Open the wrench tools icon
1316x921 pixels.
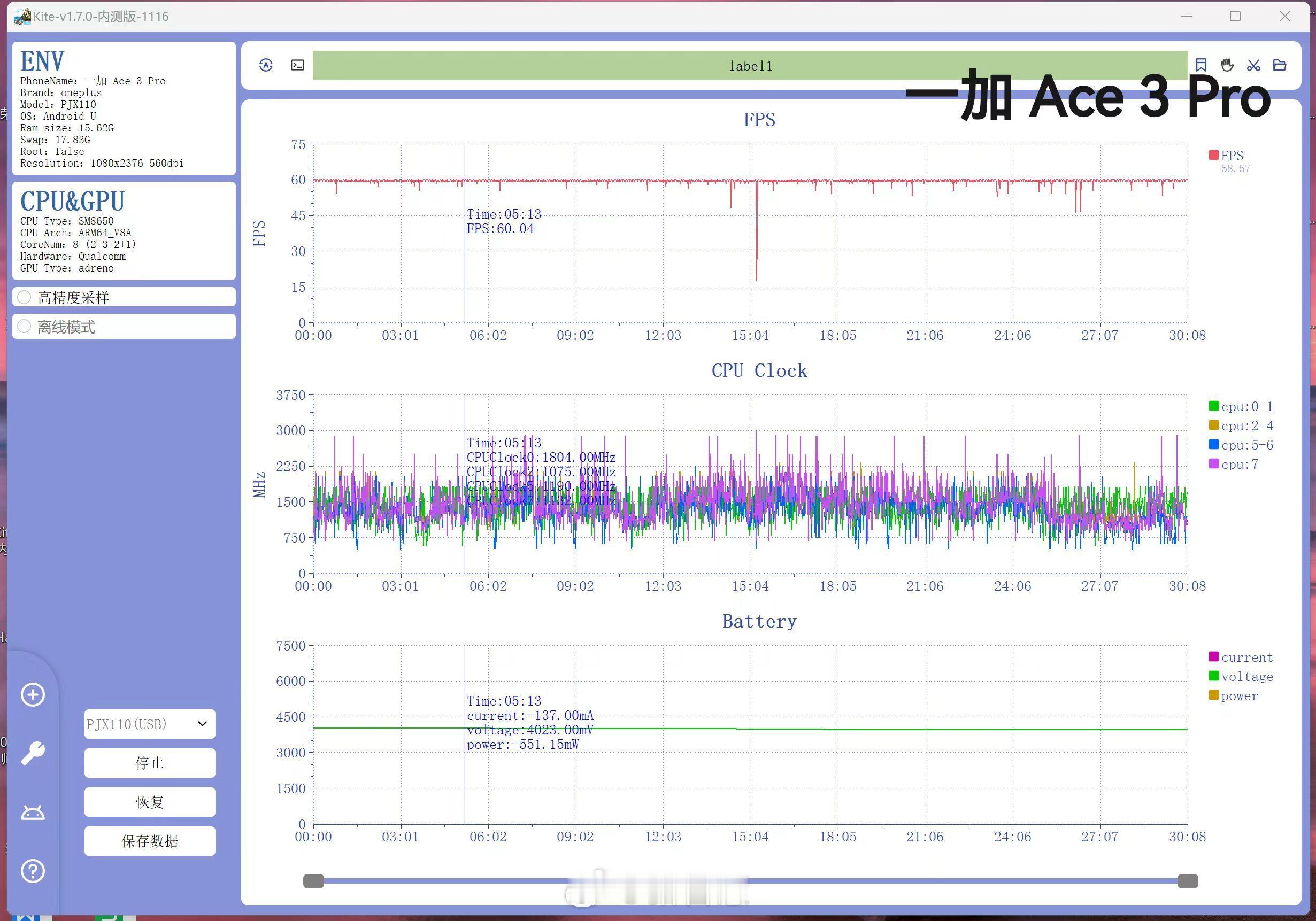point(33,754)
